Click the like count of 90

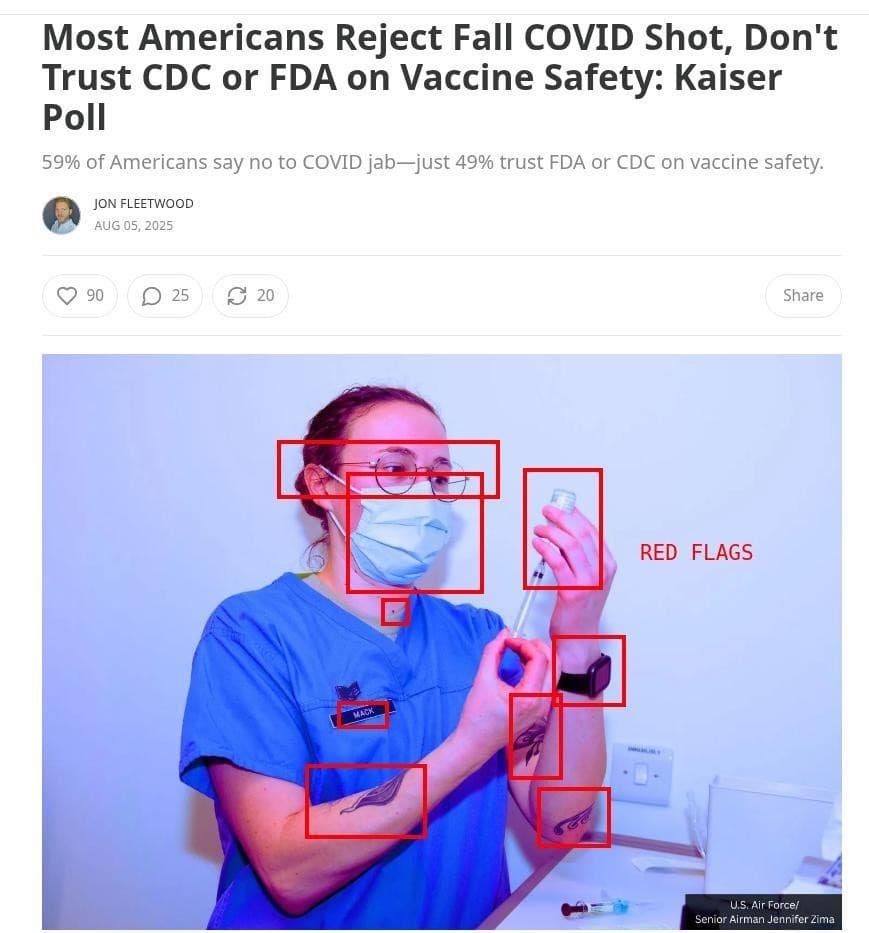(95, 296)
